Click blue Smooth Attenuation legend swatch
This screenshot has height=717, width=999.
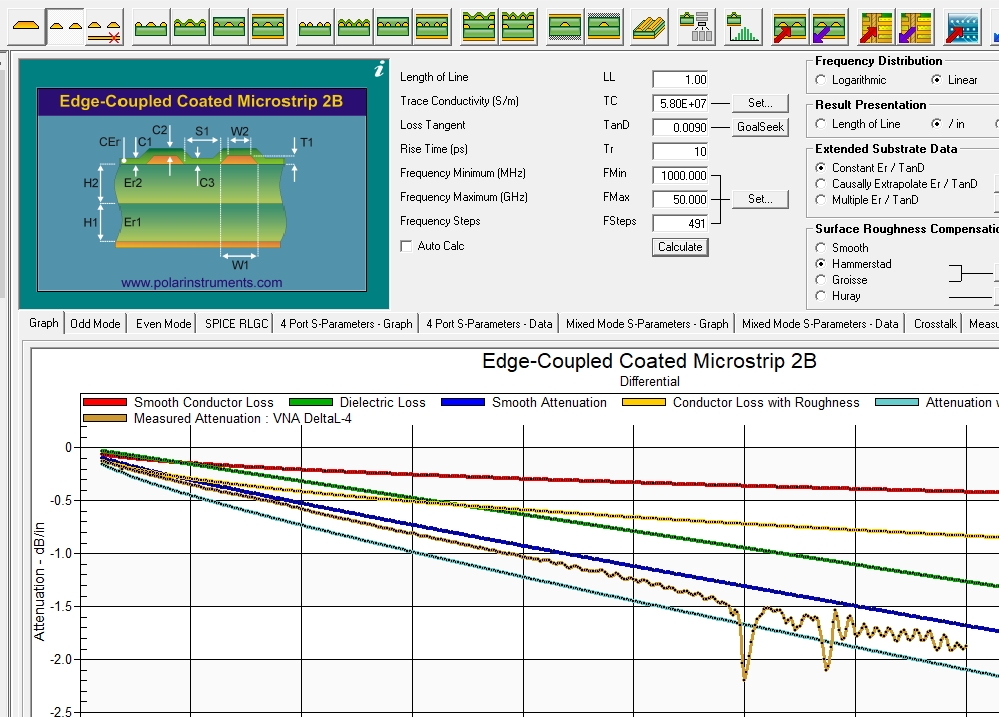click(463, 402)
